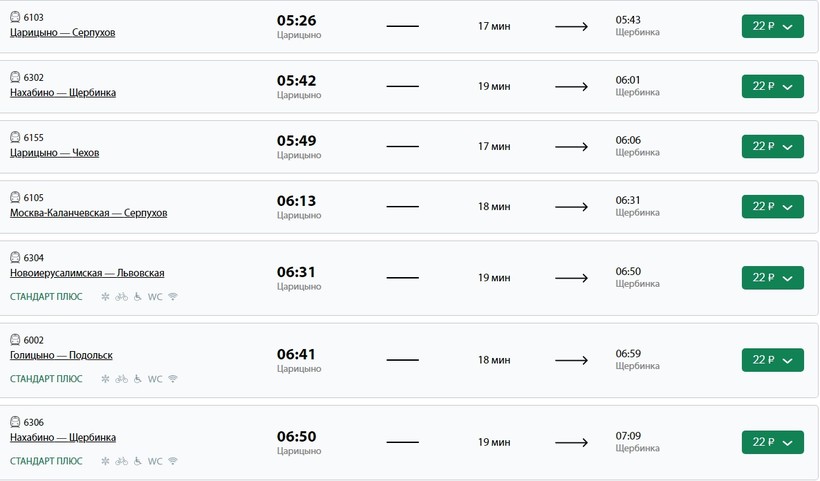Open the Голицыно — Подольск route link
The image size is (820, 481).
(x=61, y=356)
